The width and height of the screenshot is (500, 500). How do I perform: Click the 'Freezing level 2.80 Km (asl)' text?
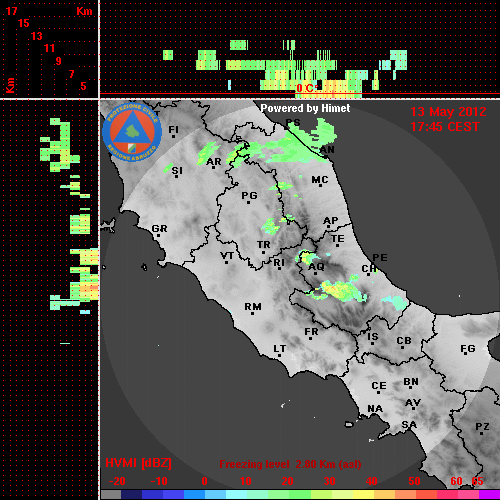[x=290, y=464]
